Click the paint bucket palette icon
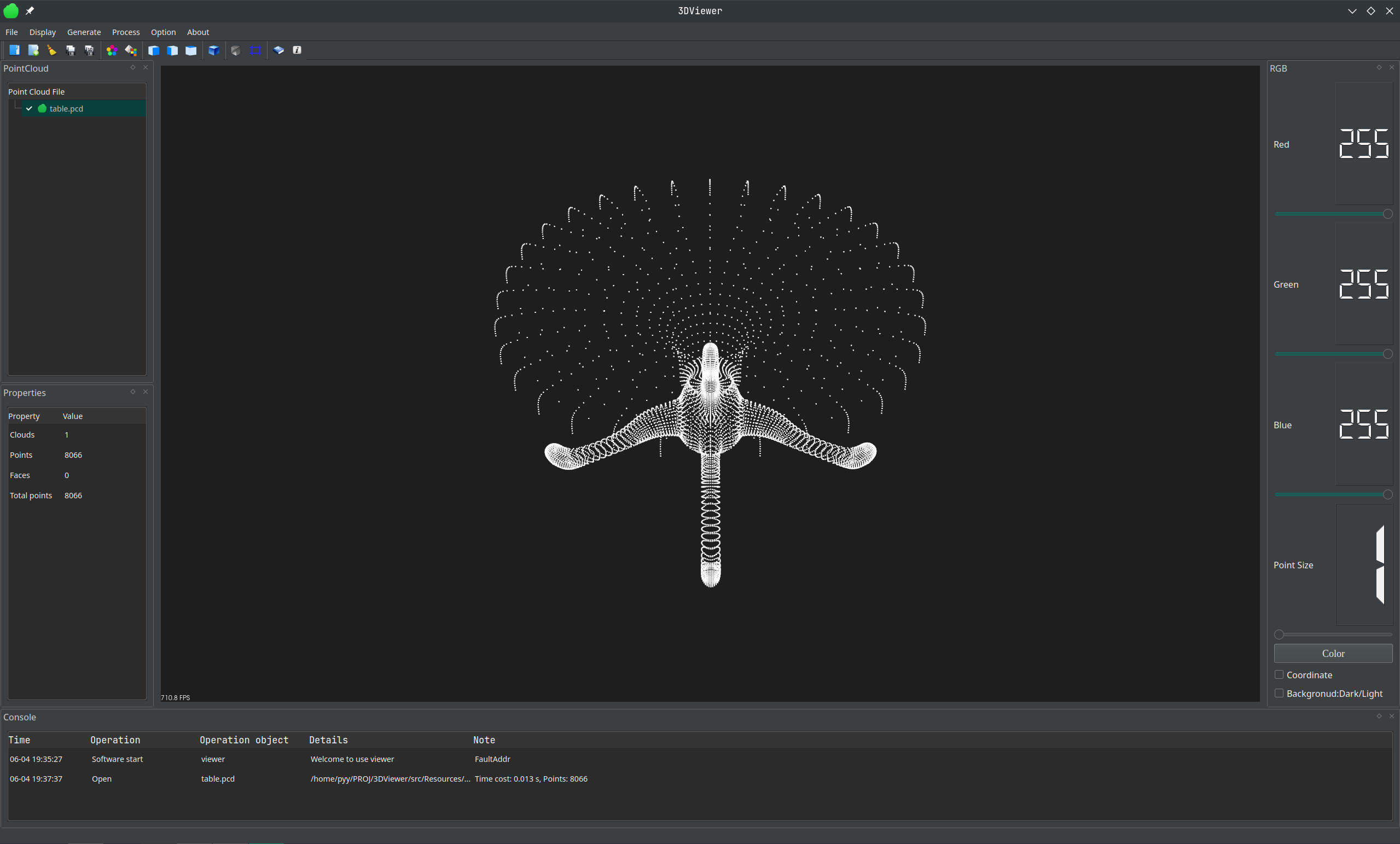The image size is (1400, 844). coord(131,50)
